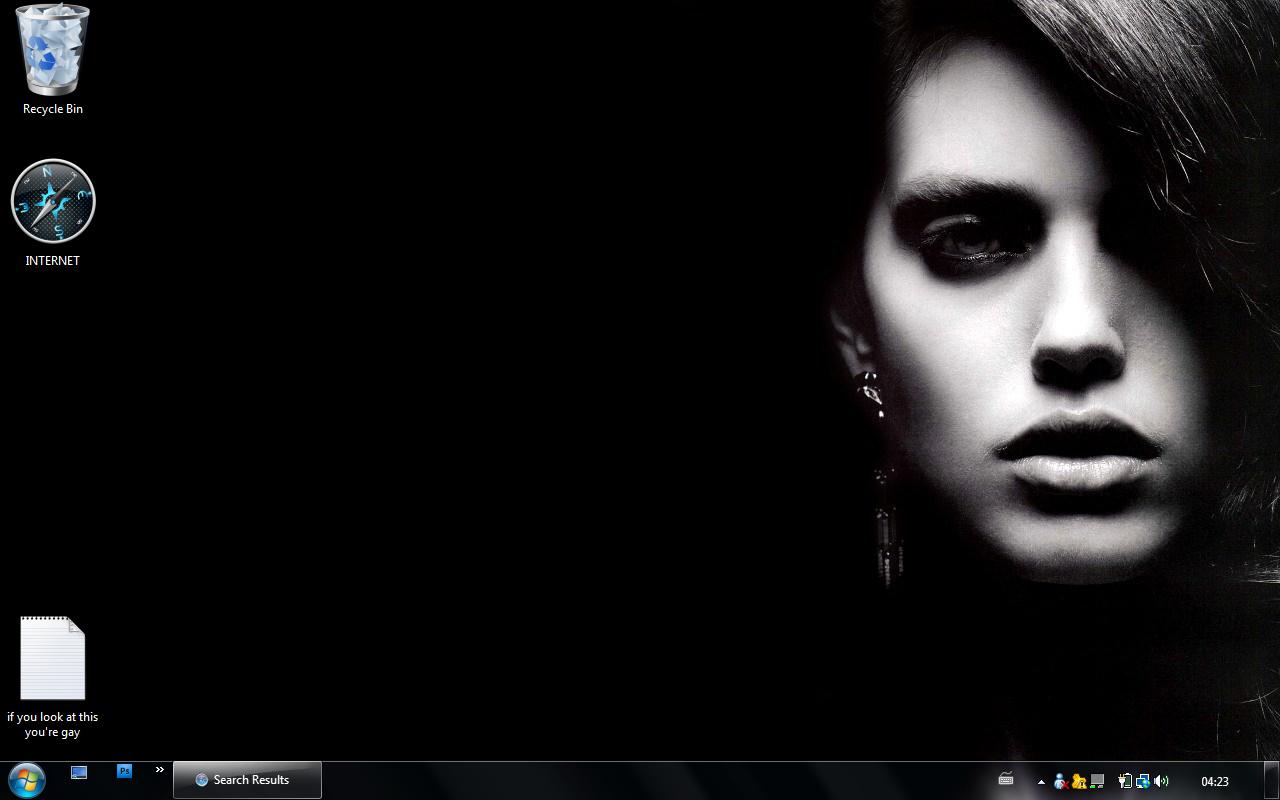Click the INTERNET shortcut text label
Image resolution: width=1280 pixels, height=800 pixels.
tap(53, 261)
